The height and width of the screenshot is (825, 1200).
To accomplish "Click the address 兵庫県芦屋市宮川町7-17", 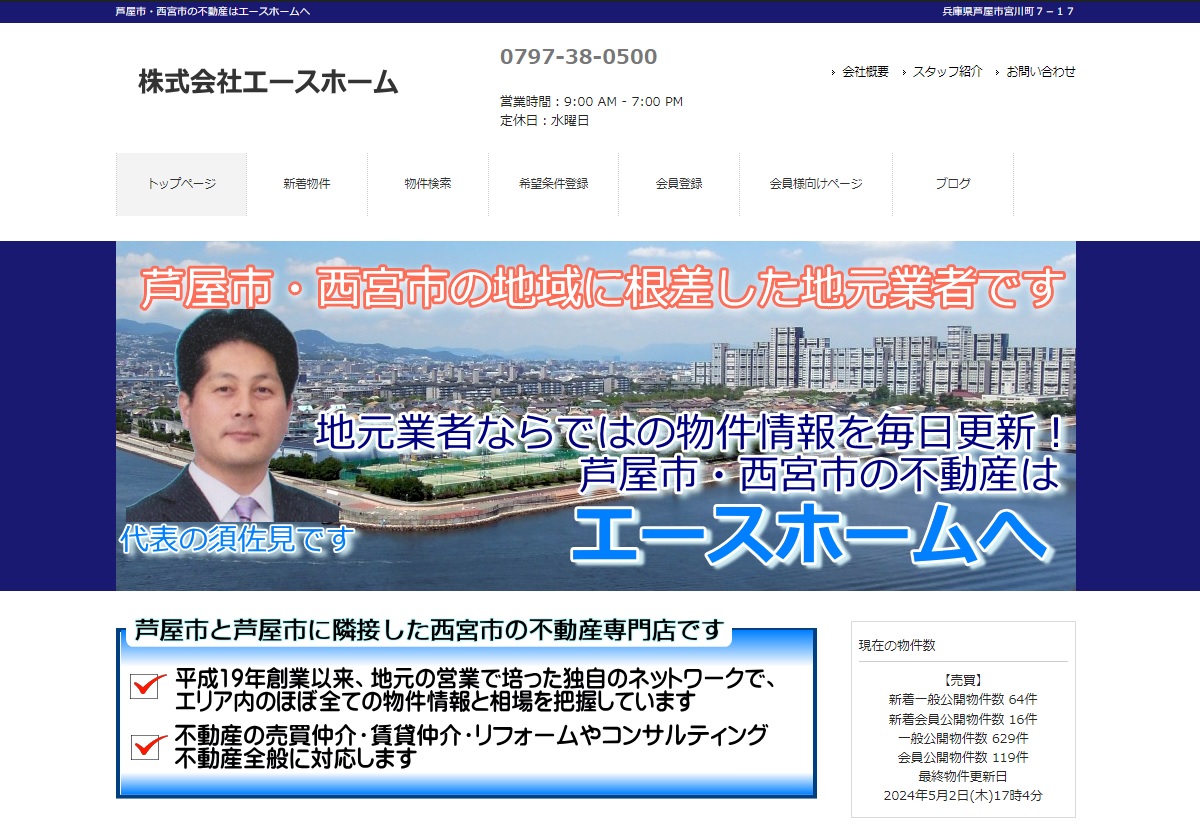I will [1009, 11].
